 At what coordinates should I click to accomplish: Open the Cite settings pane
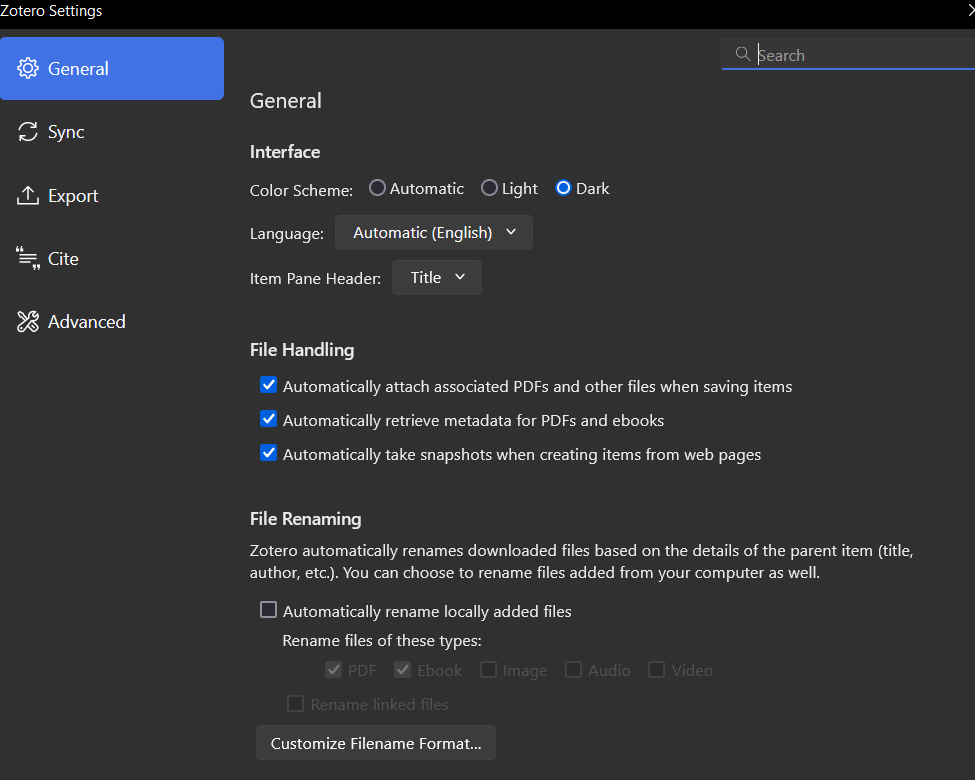pyautogui.click(x=112, y=259)
